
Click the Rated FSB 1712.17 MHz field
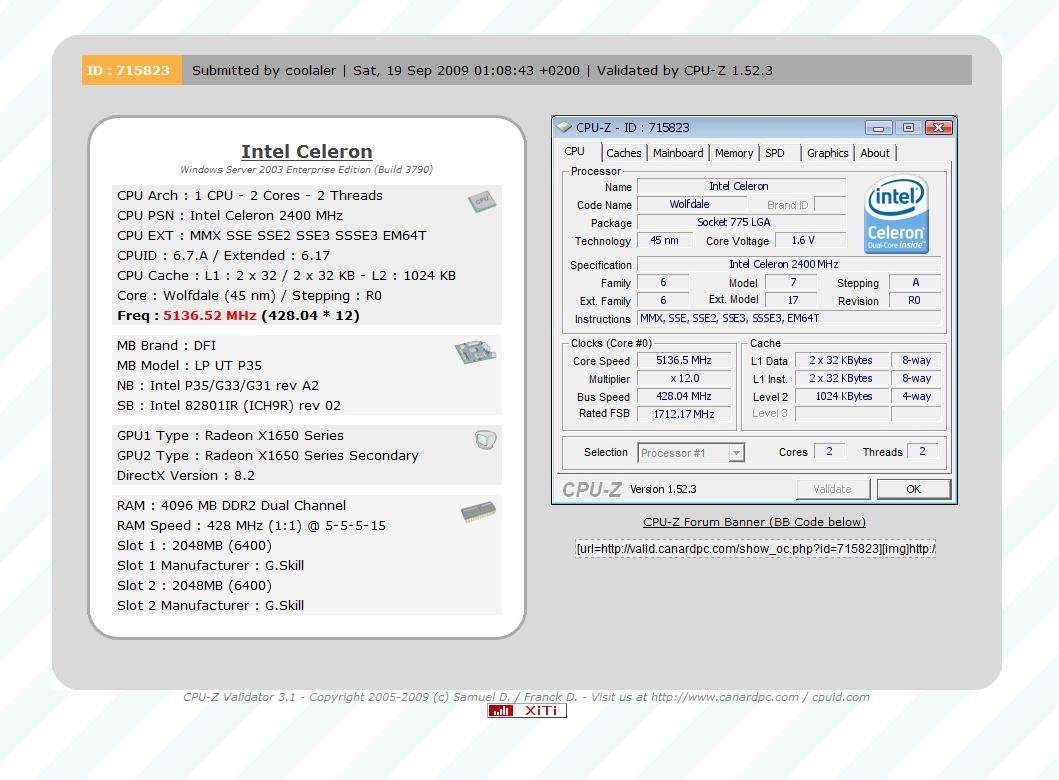[683, 414]
